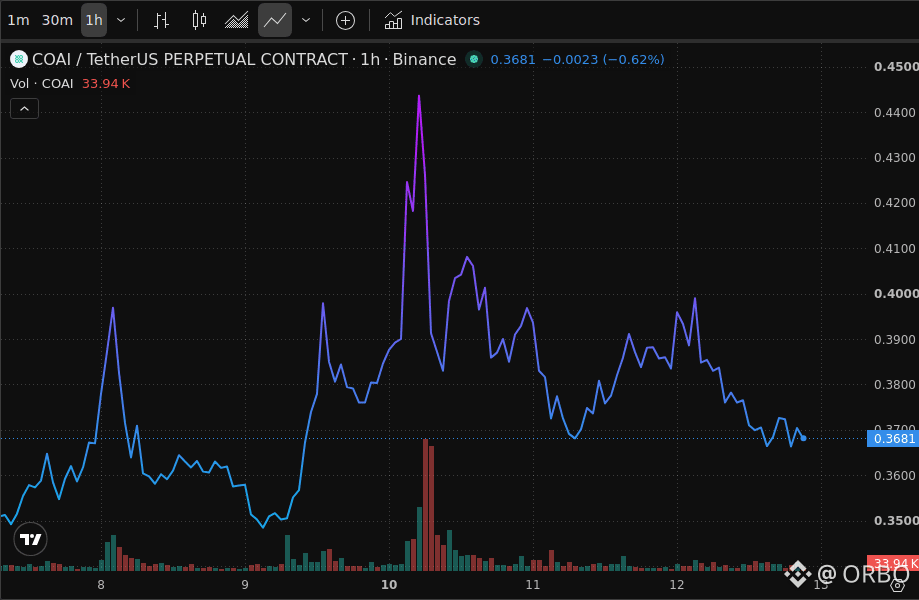This screenshot has height=600, width=919.
Task: Open the chart style dropdown arrow
Action: coord(306,20)
